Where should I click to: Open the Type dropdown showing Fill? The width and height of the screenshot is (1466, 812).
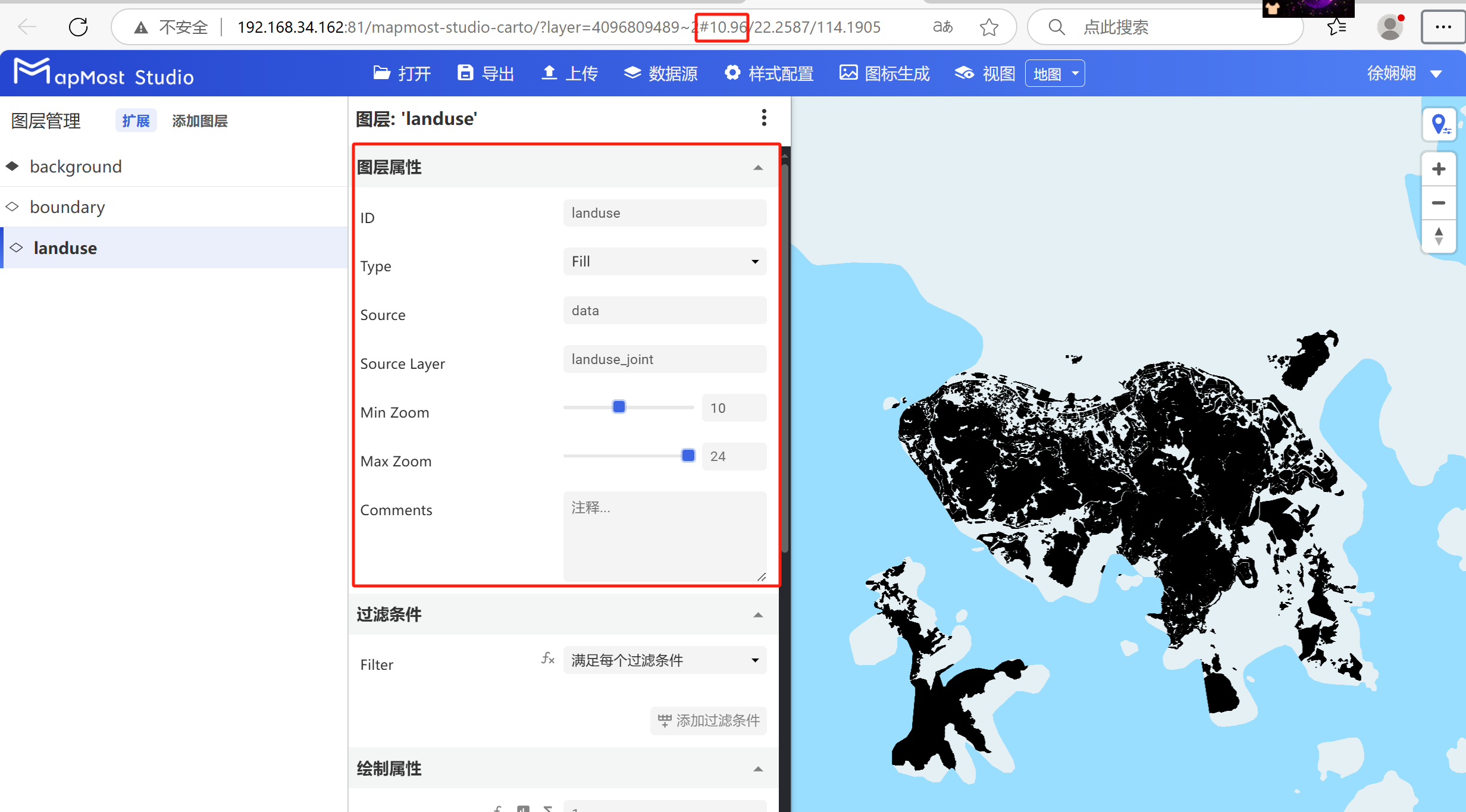tap(665, 261)
